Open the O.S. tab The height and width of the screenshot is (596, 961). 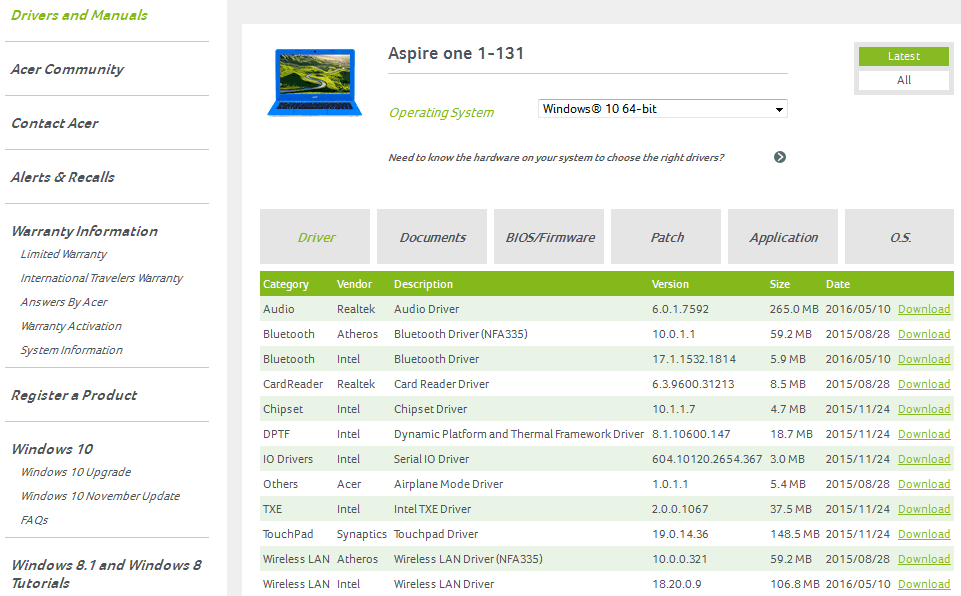point(900,237)
